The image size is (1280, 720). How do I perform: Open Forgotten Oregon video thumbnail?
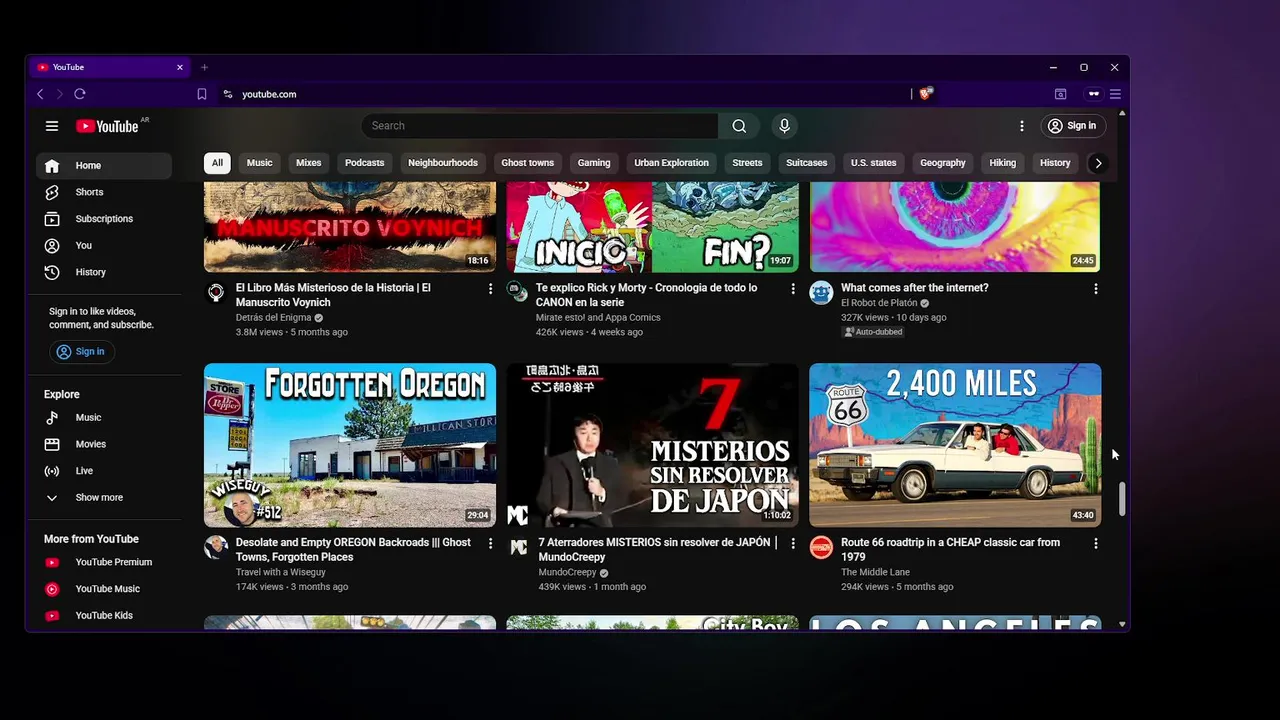(350, 445)
